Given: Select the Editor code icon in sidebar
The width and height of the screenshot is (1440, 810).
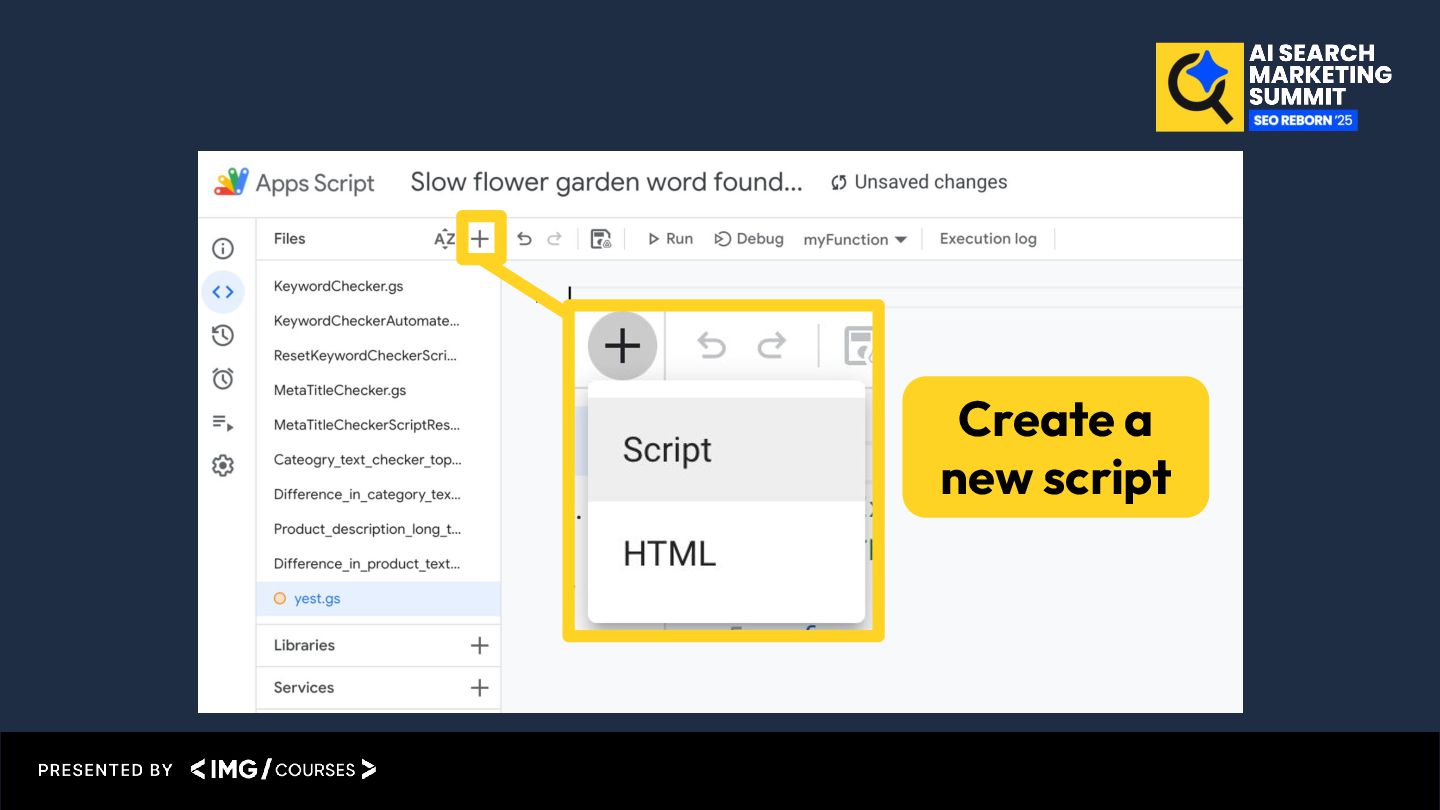Looking at the screenshot, I should click(x=223, y=292).
